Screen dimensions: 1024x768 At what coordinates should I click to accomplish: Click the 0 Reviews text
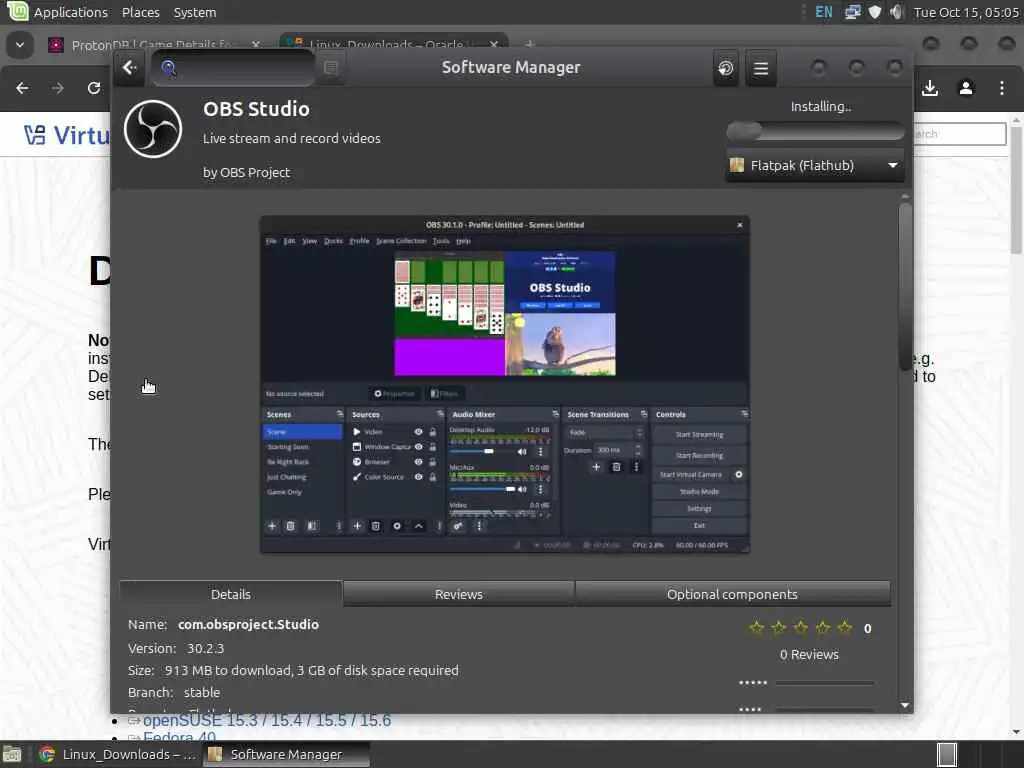pyautogui.click(x=808, y=654)
